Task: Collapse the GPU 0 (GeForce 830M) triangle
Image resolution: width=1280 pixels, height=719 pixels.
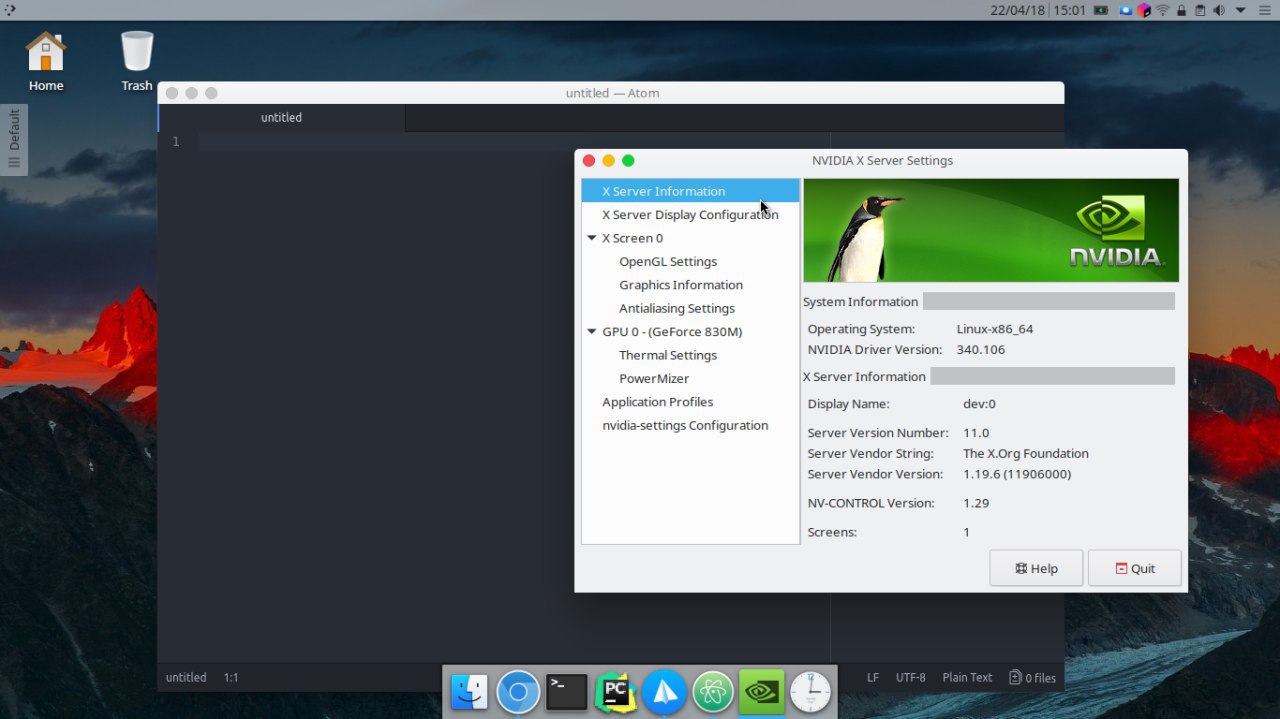Action: click(592, 331)
